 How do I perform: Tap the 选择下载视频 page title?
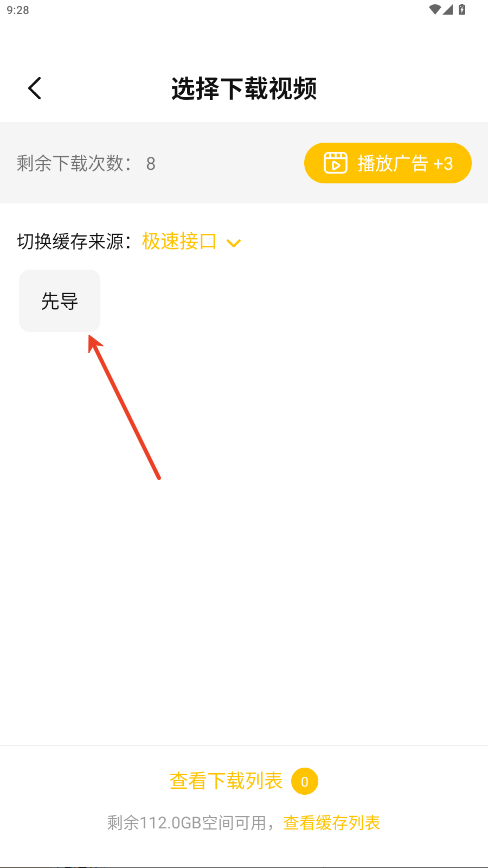pos(244,89)
